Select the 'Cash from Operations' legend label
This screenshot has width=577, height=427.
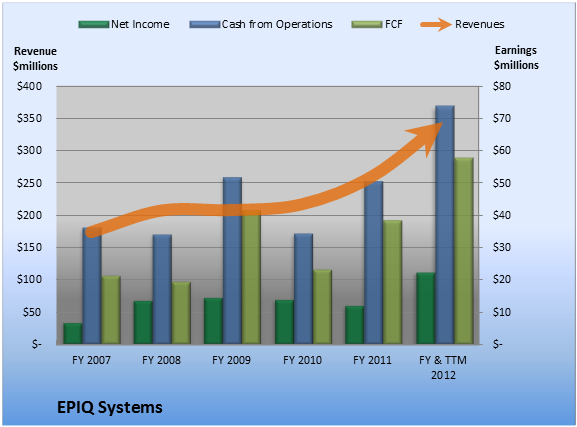click(277, 24)
